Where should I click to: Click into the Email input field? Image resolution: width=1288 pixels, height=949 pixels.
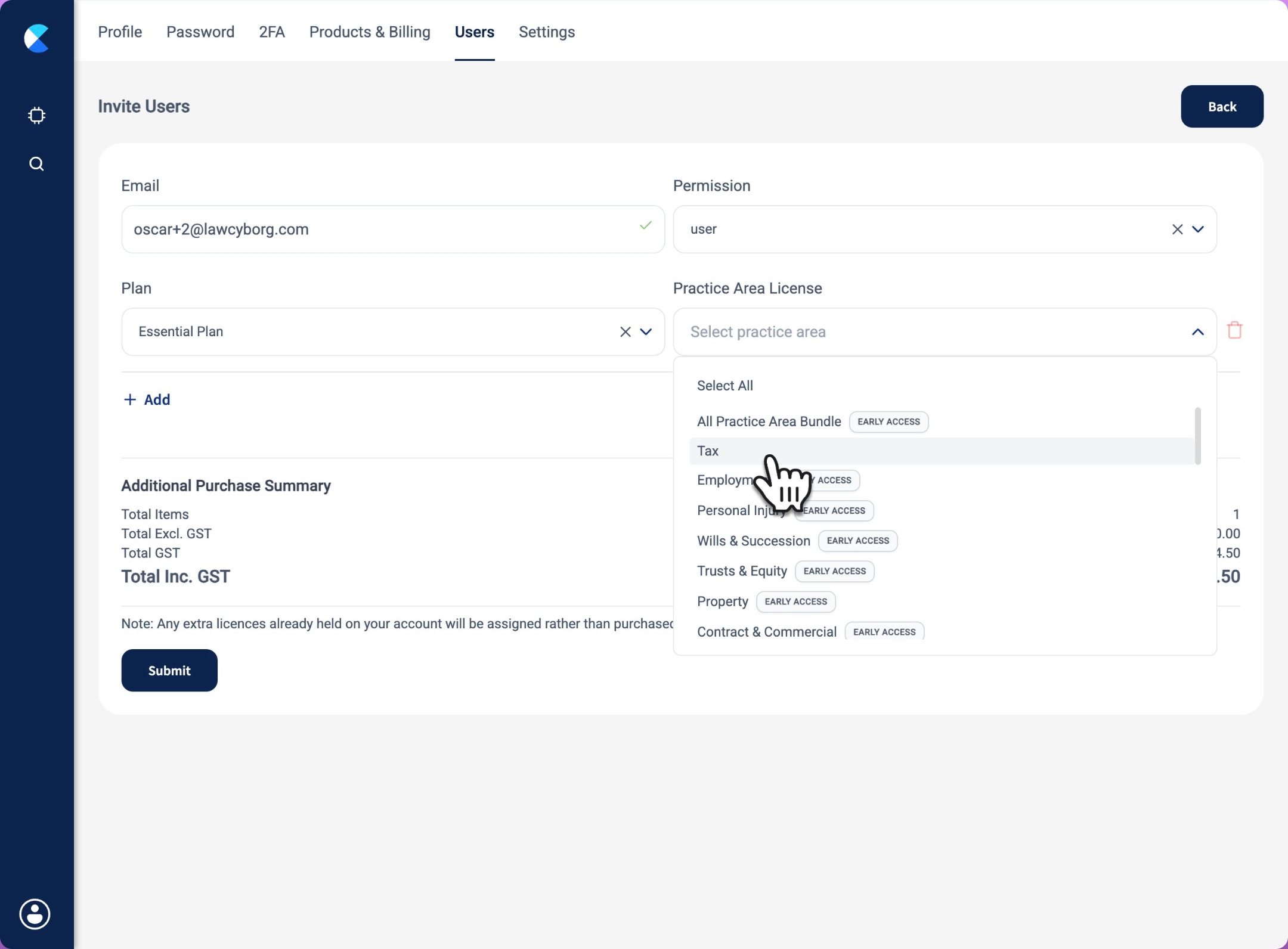coord(382,230)
